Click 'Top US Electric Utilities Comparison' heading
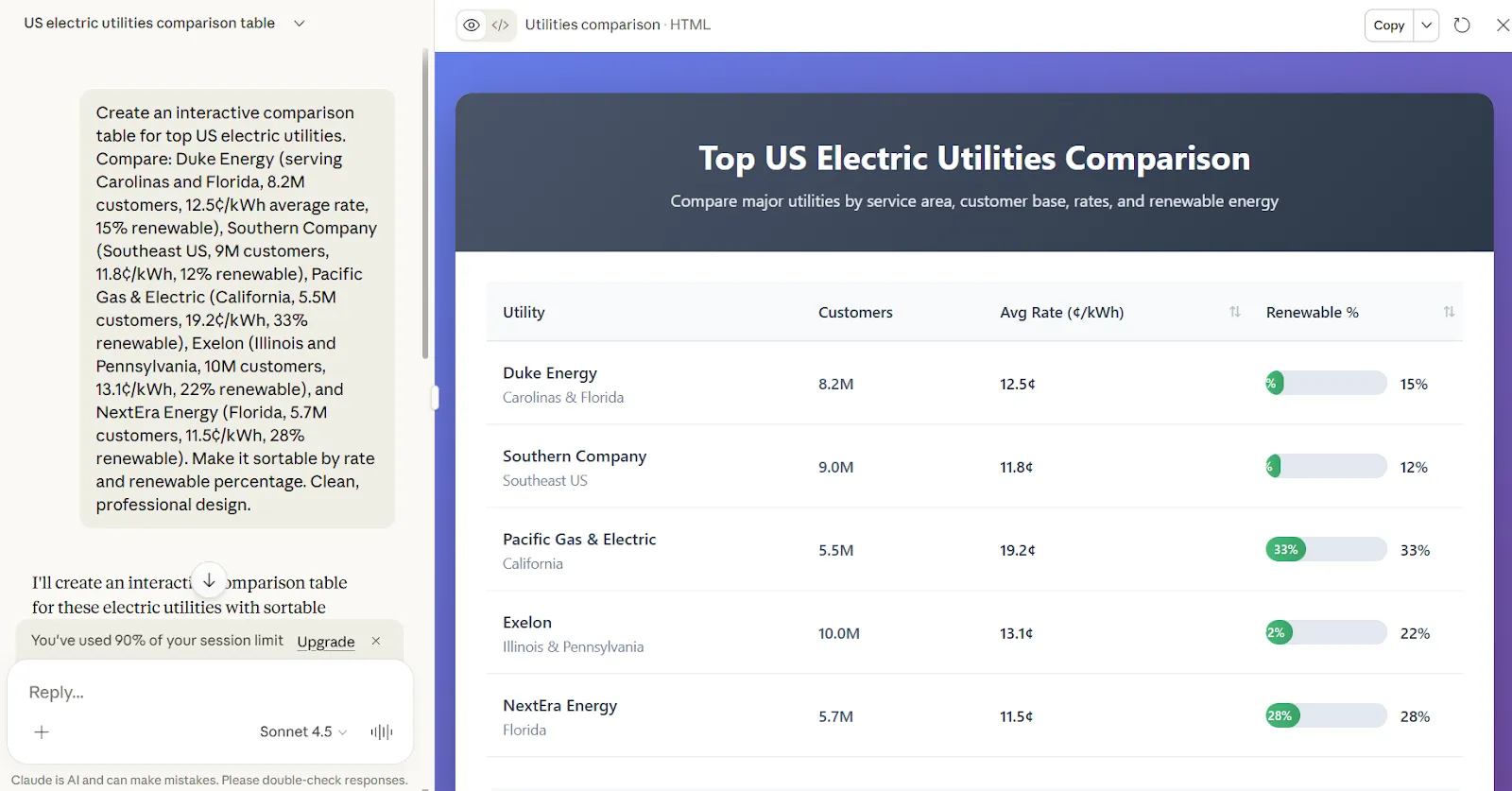 pos(974,159)
